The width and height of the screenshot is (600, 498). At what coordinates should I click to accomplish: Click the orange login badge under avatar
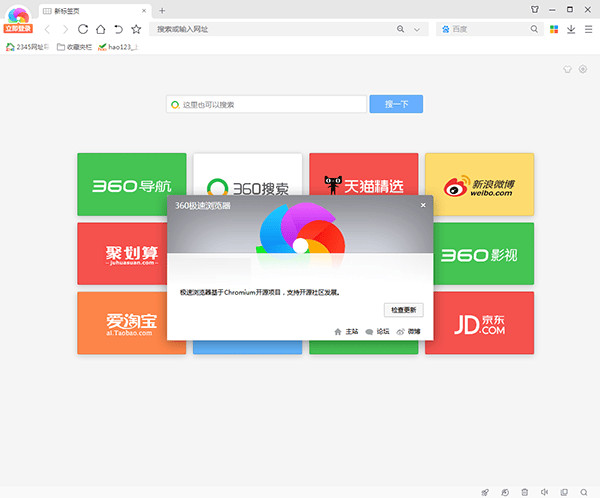pos(18,29)
